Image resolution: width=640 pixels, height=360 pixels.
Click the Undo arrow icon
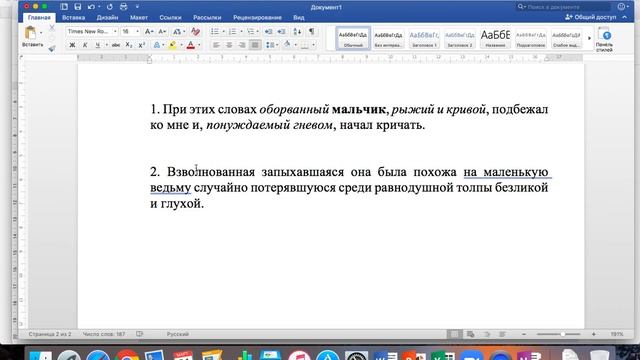tap(91, 7)
